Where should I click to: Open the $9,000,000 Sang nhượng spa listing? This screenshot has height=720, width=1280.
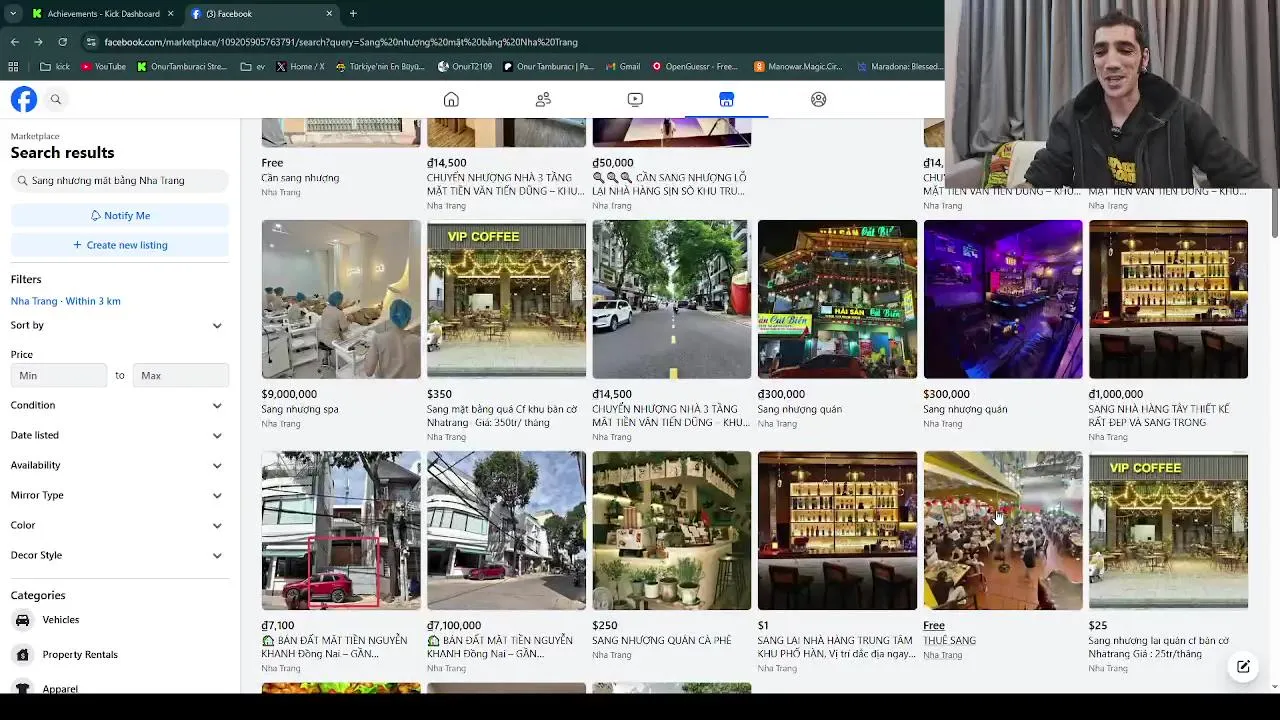tap(341, 299)
